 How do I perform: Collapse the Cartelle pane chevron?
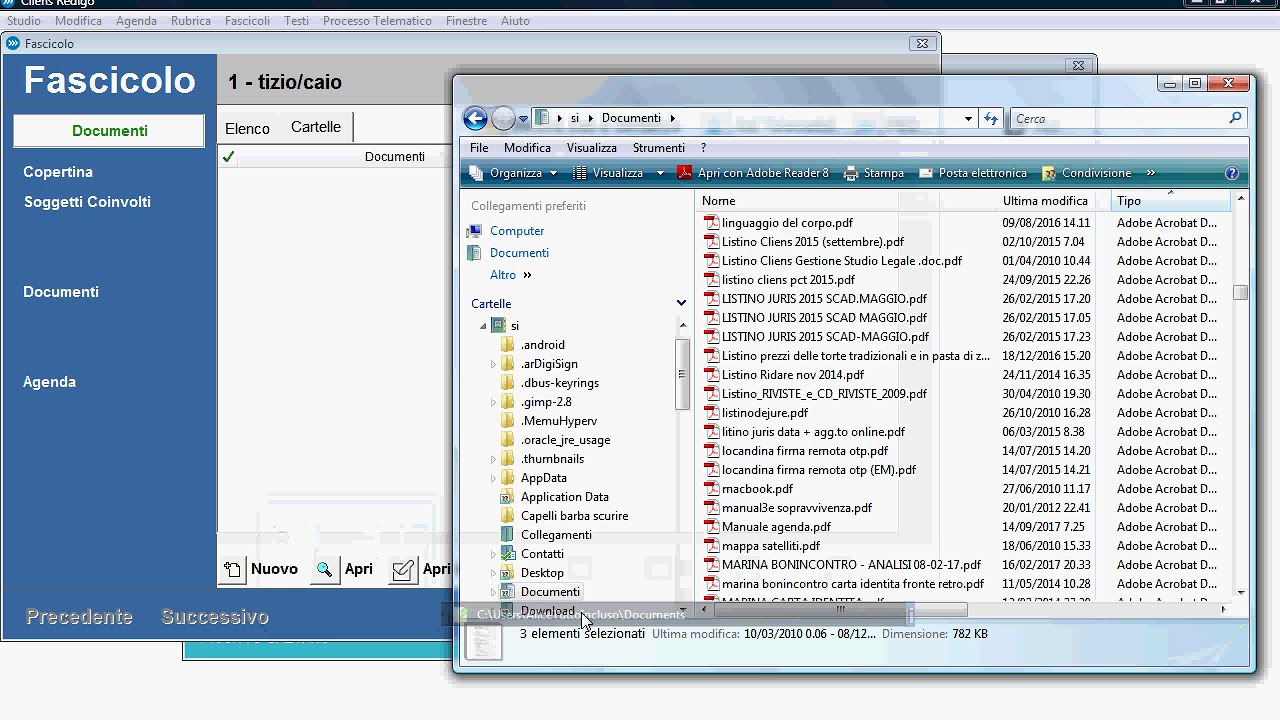(681, 303)
